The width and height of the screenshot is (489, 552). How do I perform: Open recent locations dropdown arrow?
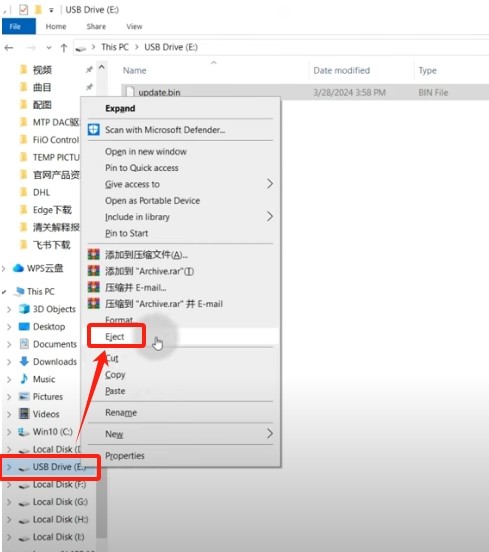tap(49, 48)
